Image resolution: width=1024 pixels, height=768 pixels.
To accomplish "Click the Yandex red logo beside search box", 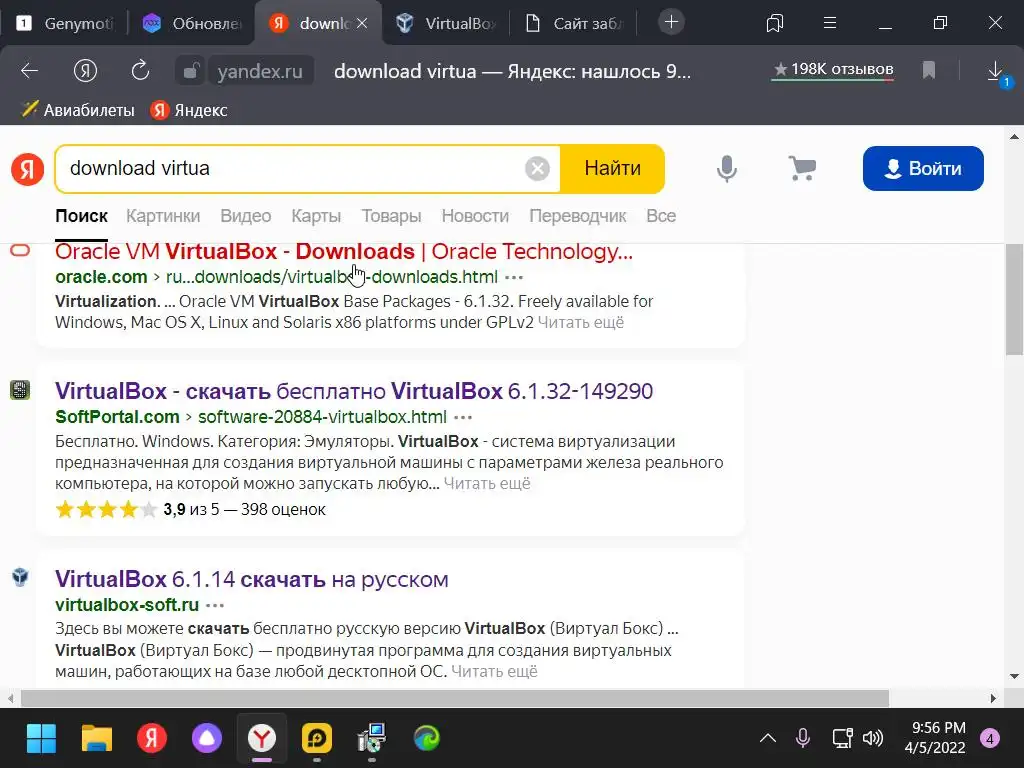I will pyautogui.click(x=27, y=169).
